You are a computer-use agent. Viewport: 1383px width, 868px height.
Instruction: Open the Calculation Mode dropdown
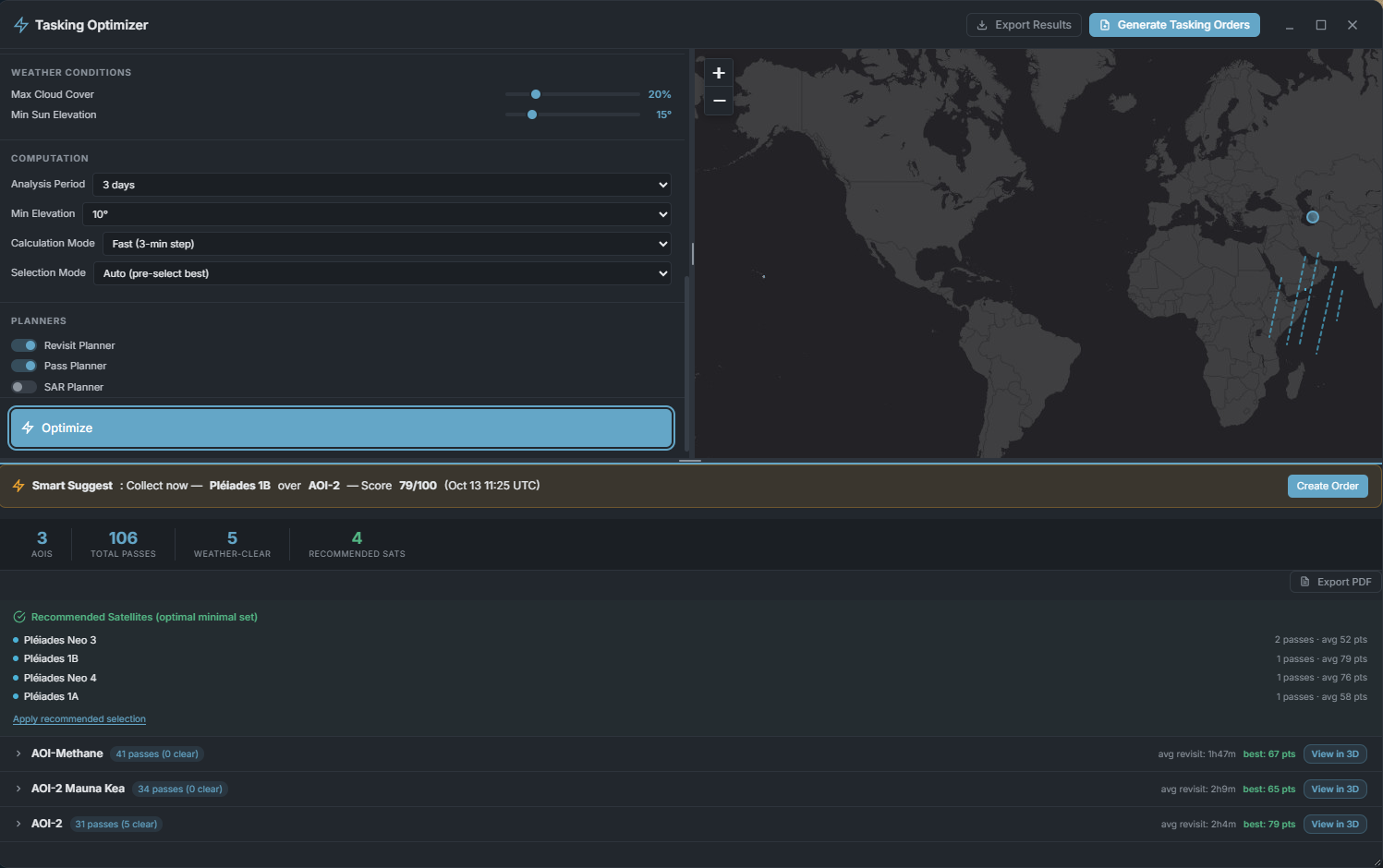[x=386, y=244]
